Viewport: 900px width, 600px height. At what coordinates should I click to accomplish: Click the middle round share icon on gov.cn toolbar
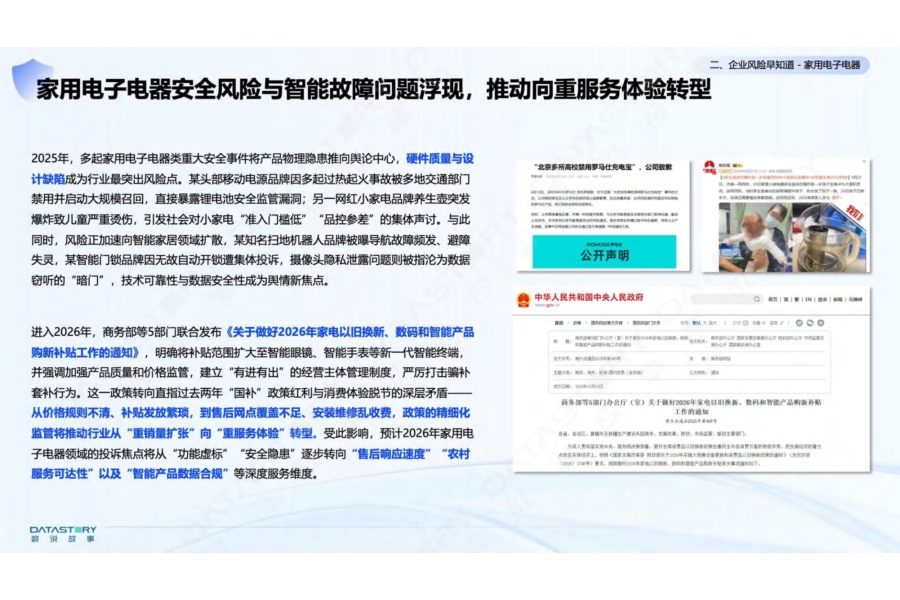810,323
